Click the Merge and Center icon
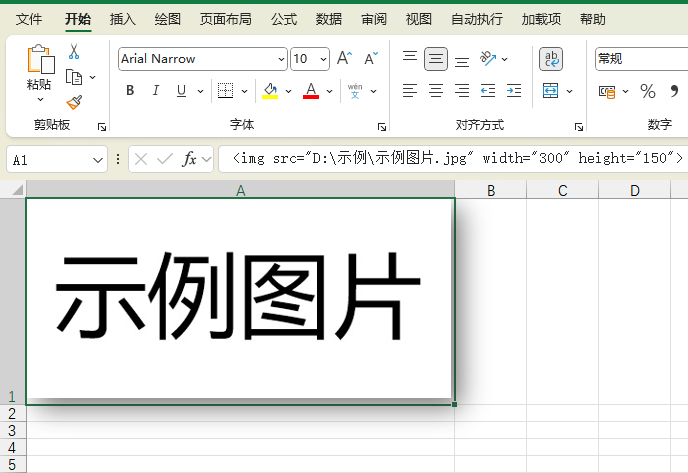The image size is (688, 473). tap(551, 91)
